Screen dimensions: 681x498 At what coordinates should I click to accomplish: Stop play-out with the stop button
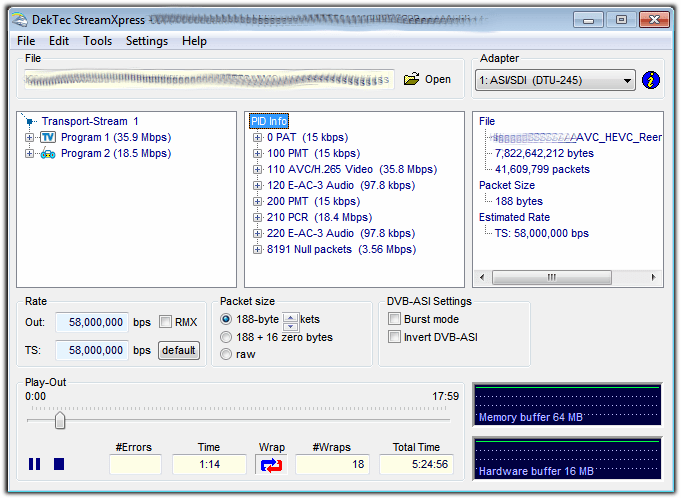tap(59, 464)
